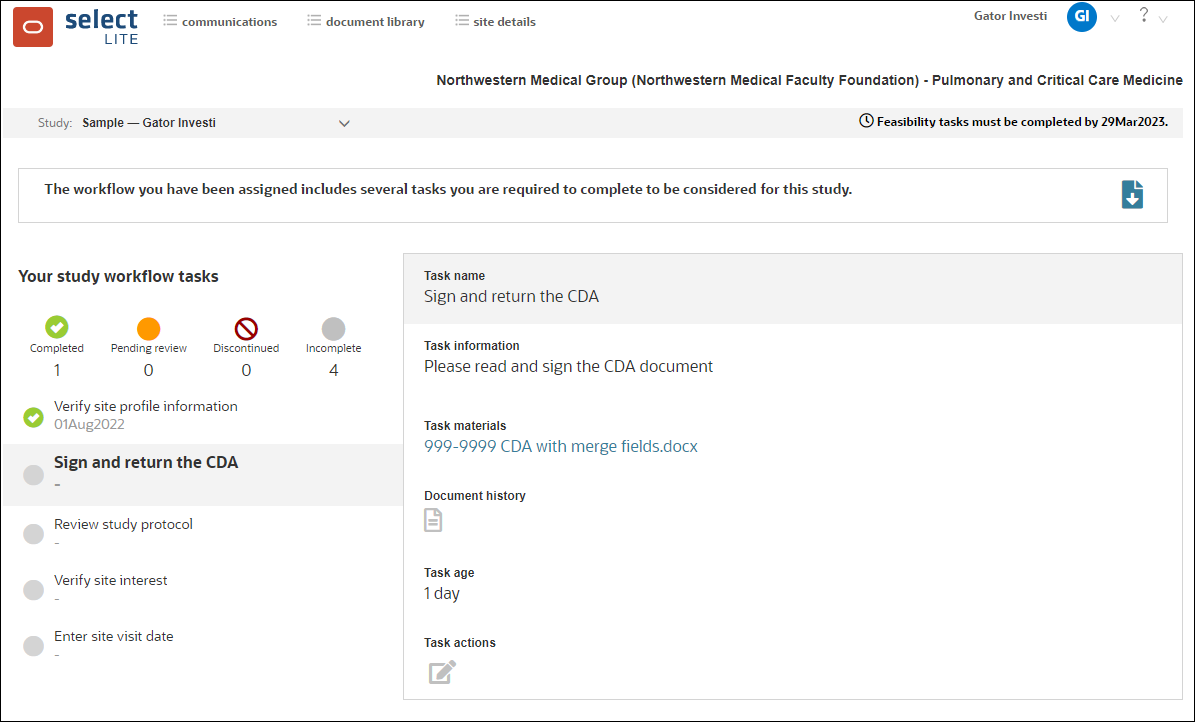This screenshot has width=1195, height=722.
Task: Select the Review study protocol task
Action: click(x=123, y=523)
